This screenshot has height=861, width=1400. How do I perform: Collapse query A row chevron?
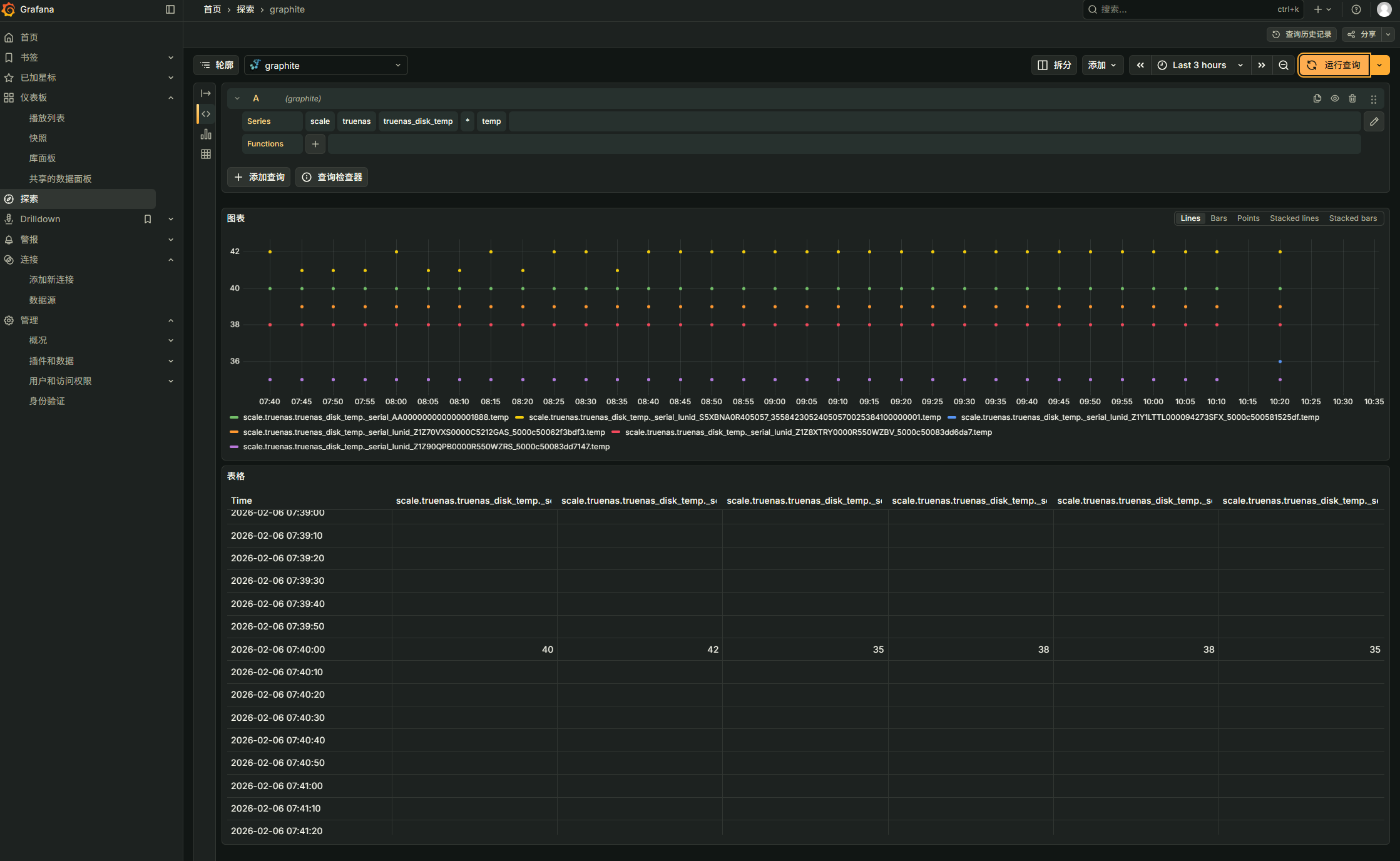tap(238, 99)
